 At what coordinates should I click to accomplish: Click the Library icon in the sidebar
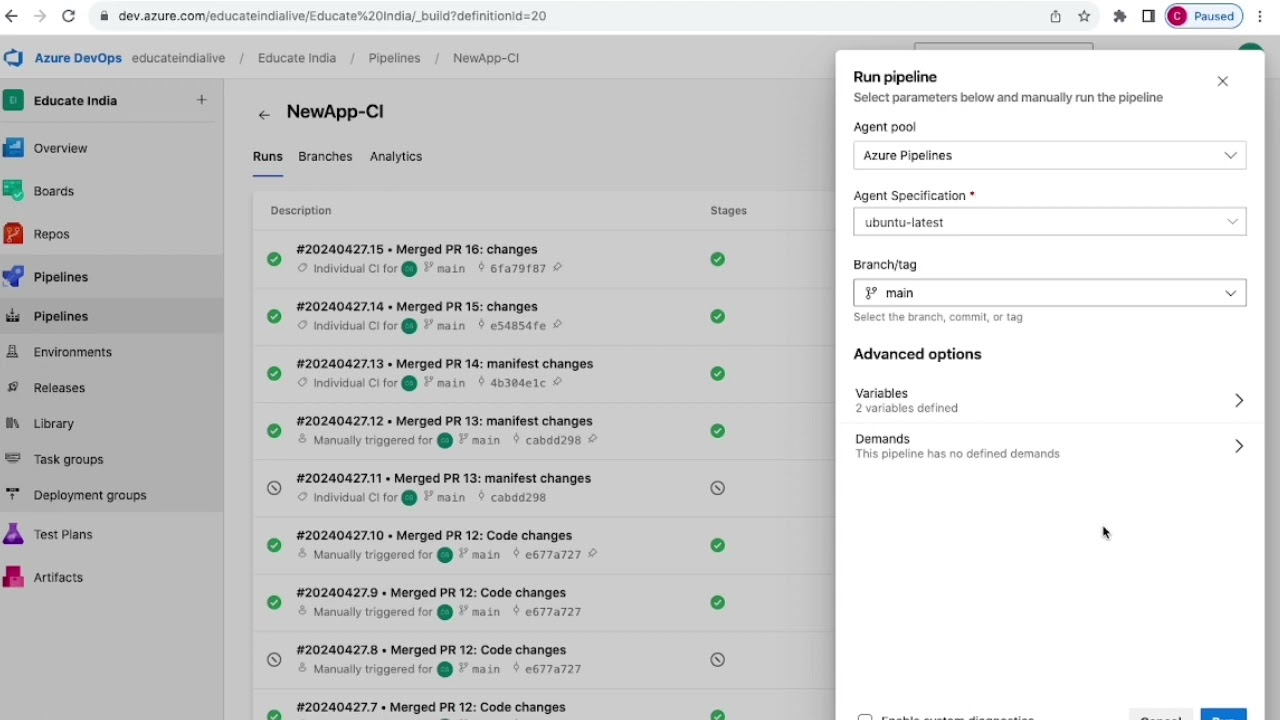pyautogui.click(x=13, y=423)
